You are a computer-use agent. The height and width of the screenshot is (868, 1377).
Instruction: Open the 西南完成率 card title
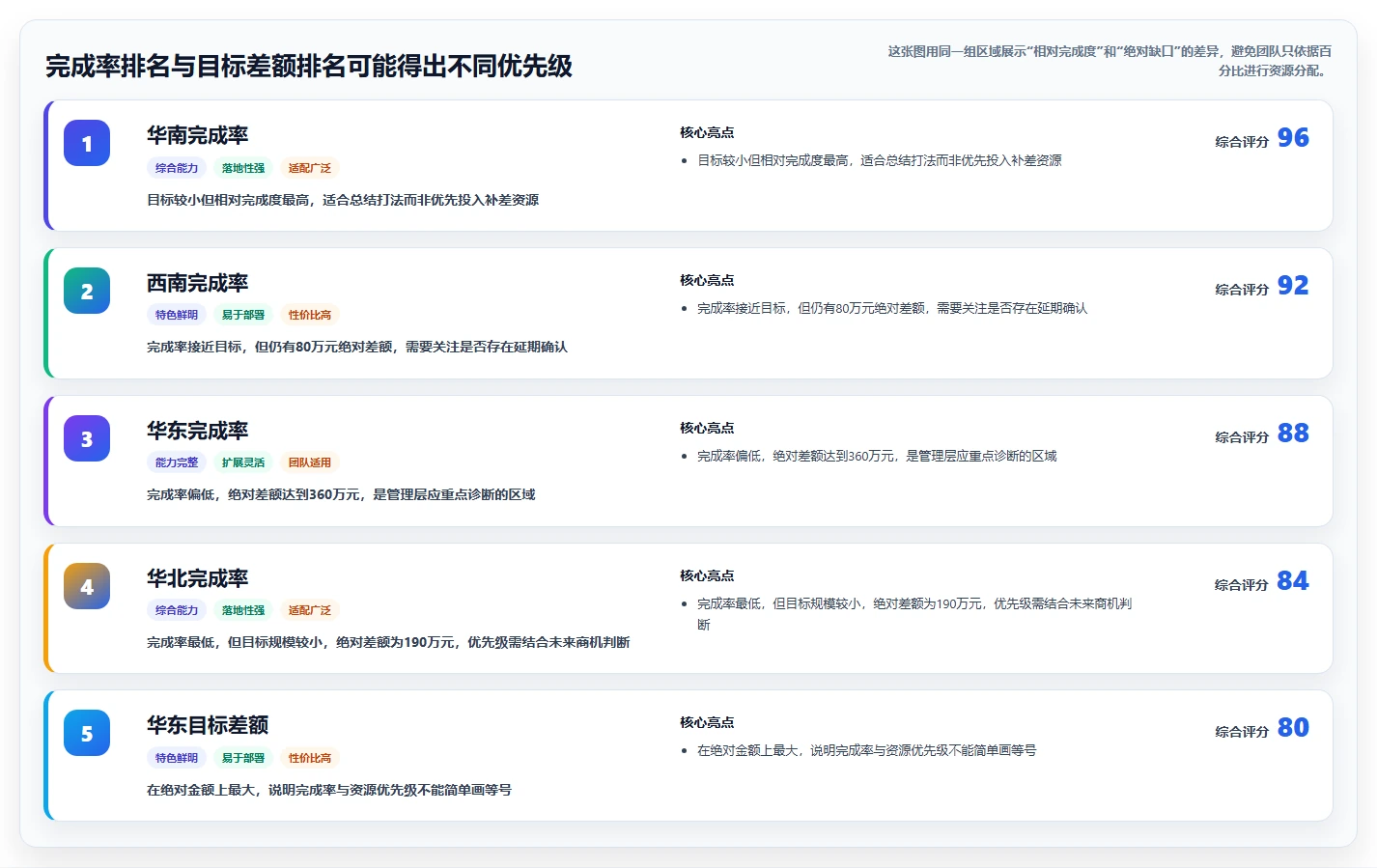[198, 283]
